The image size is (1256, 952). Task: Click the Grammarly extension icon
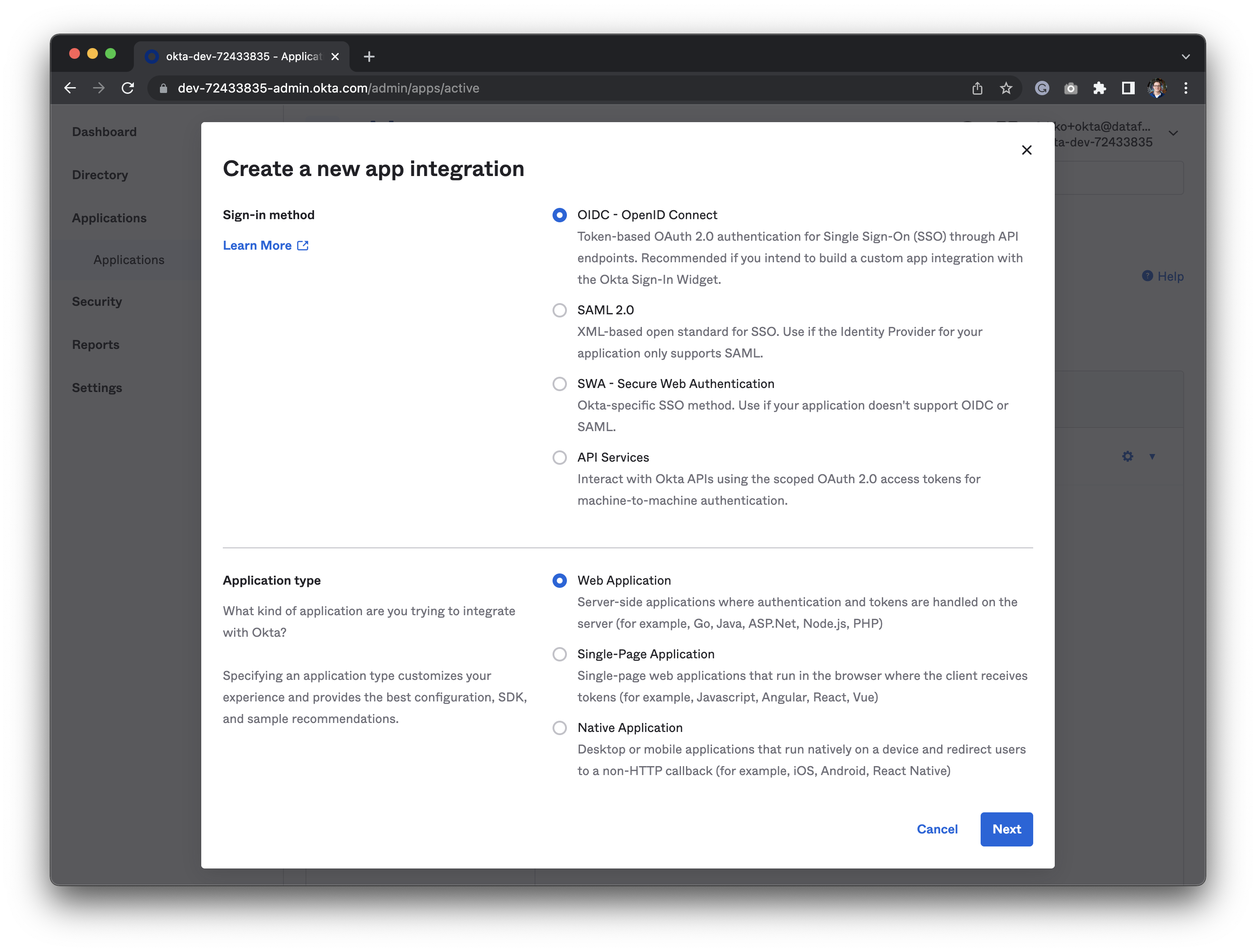click(x=1041, y=88)
